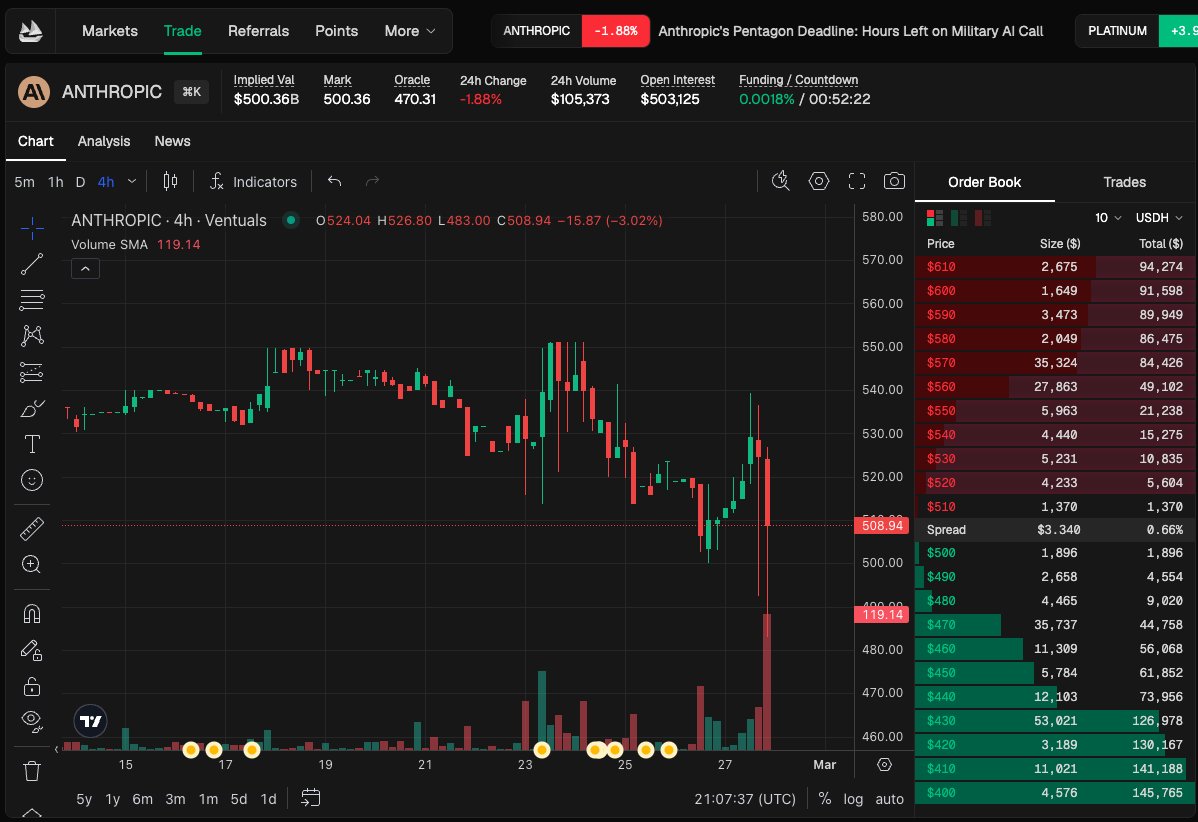The image size is (1198, 822).
Task: Expand the timeframe interval dropdown arrow
Action: [131, 181]
